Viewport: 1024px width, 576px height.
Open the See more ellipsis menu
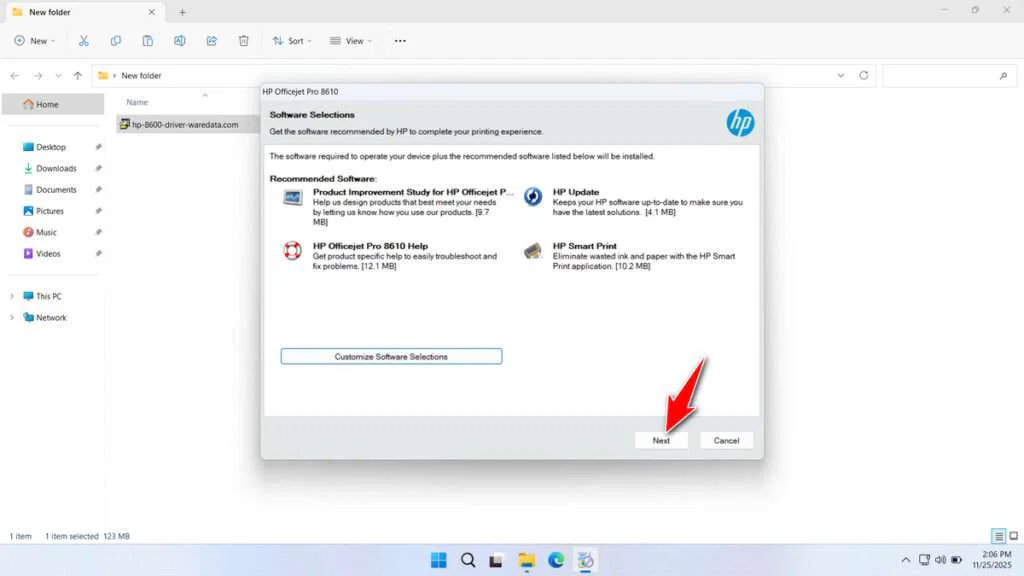click(399, 40)
